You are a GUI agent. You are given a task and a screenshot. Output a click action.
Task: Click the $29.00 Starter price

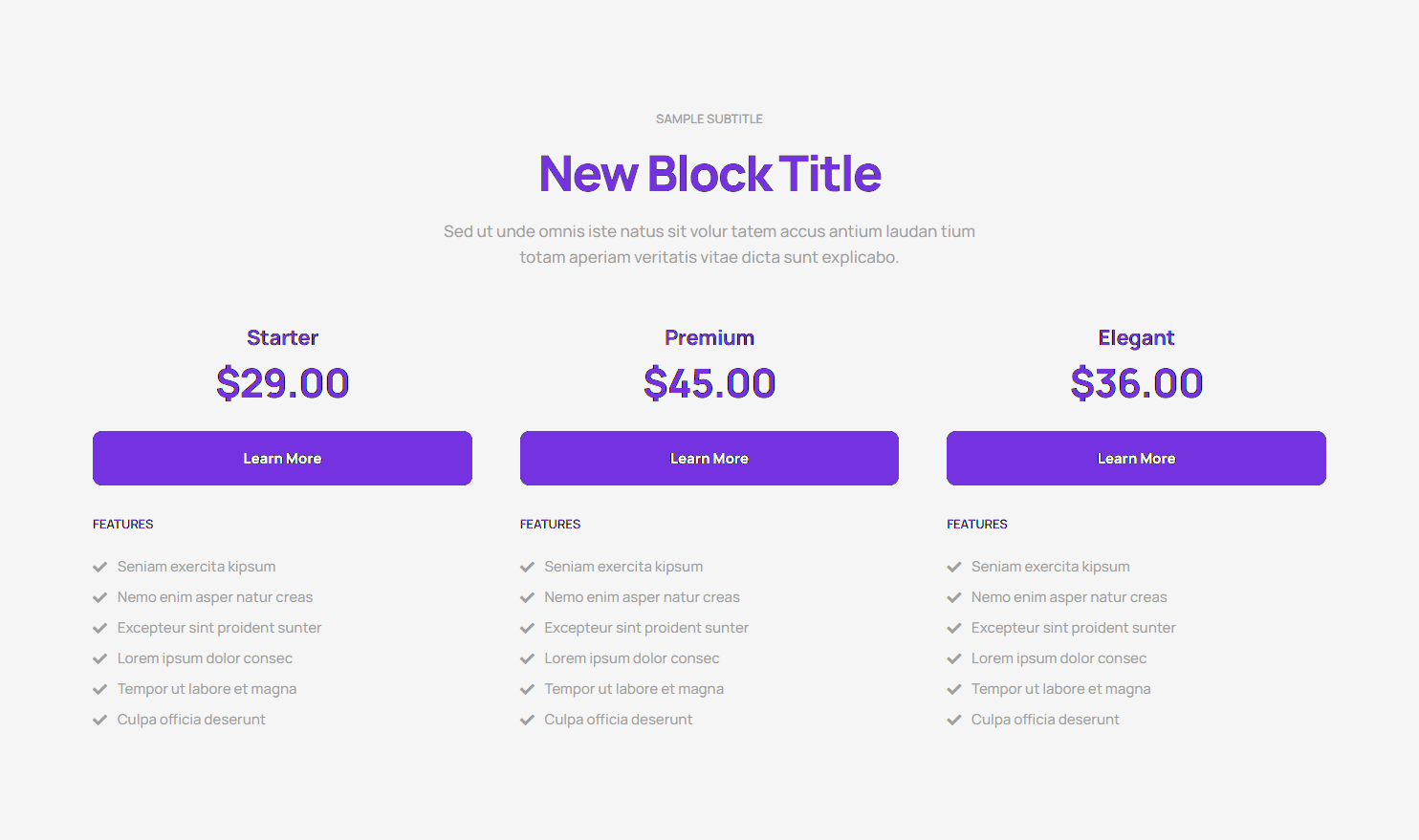(282, 383)
